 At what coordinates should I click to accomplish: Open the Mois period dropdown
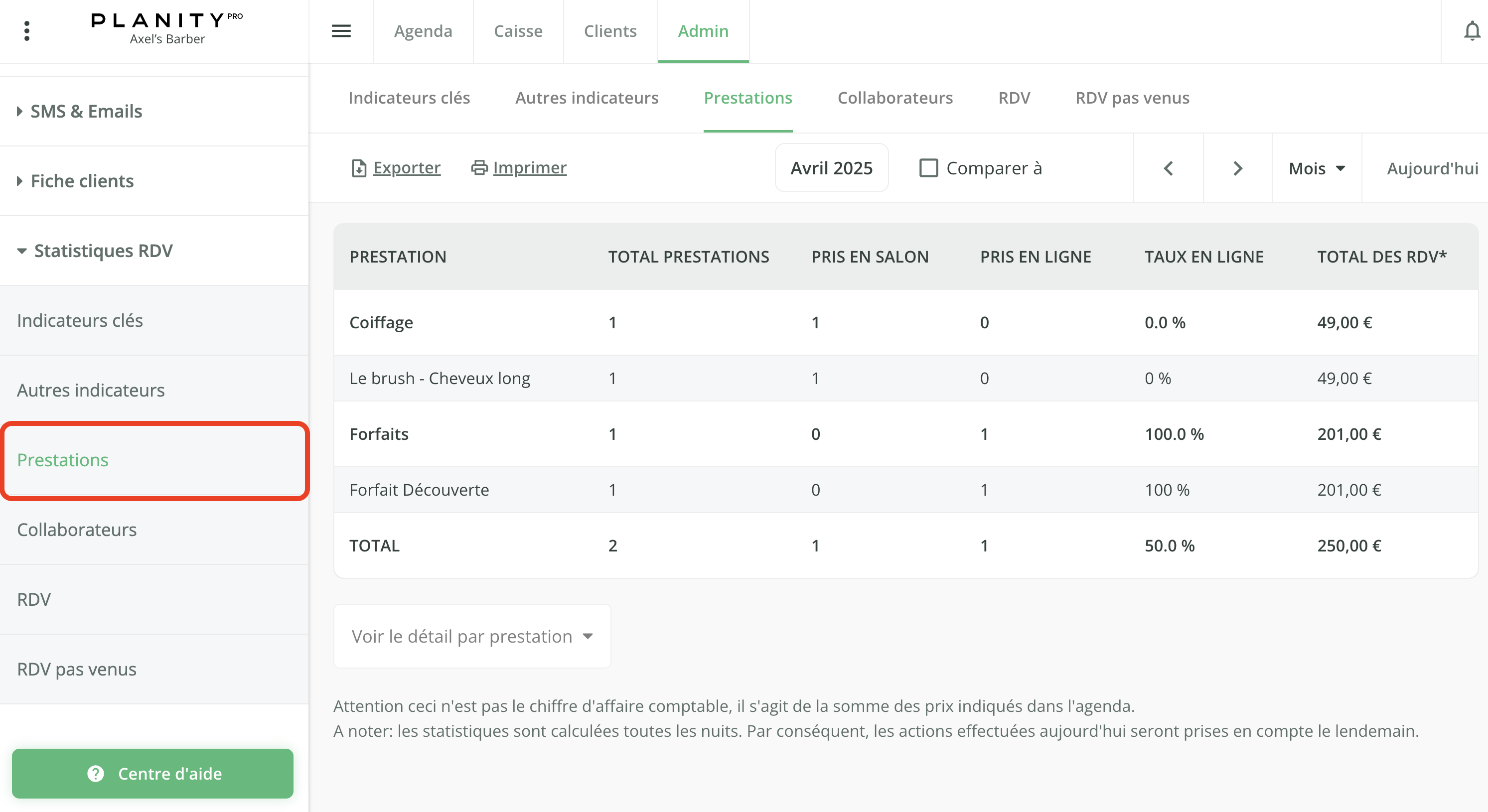(x=1317, y=168)
